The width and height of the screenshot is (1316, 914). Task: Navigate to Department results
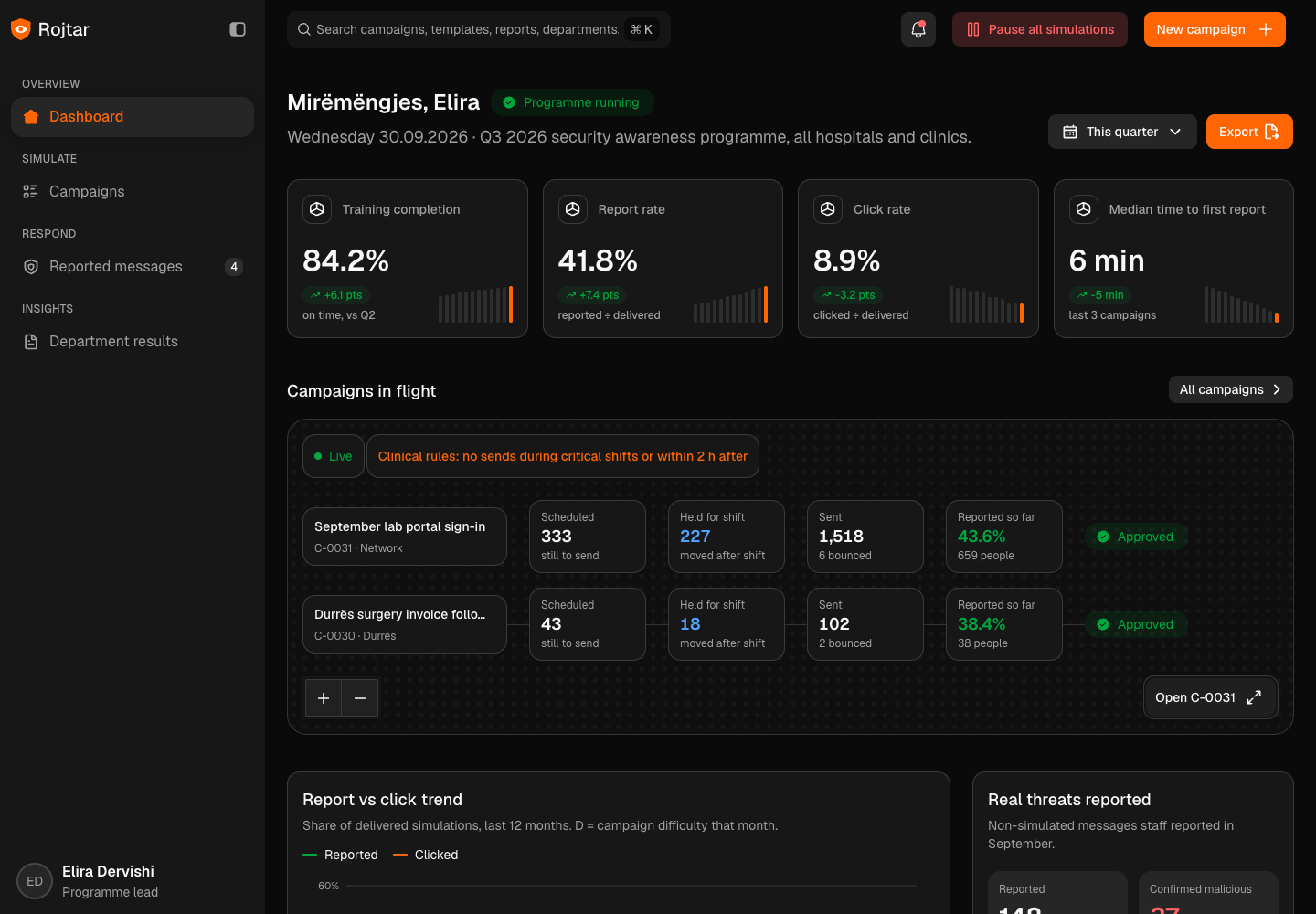[133, 342]
